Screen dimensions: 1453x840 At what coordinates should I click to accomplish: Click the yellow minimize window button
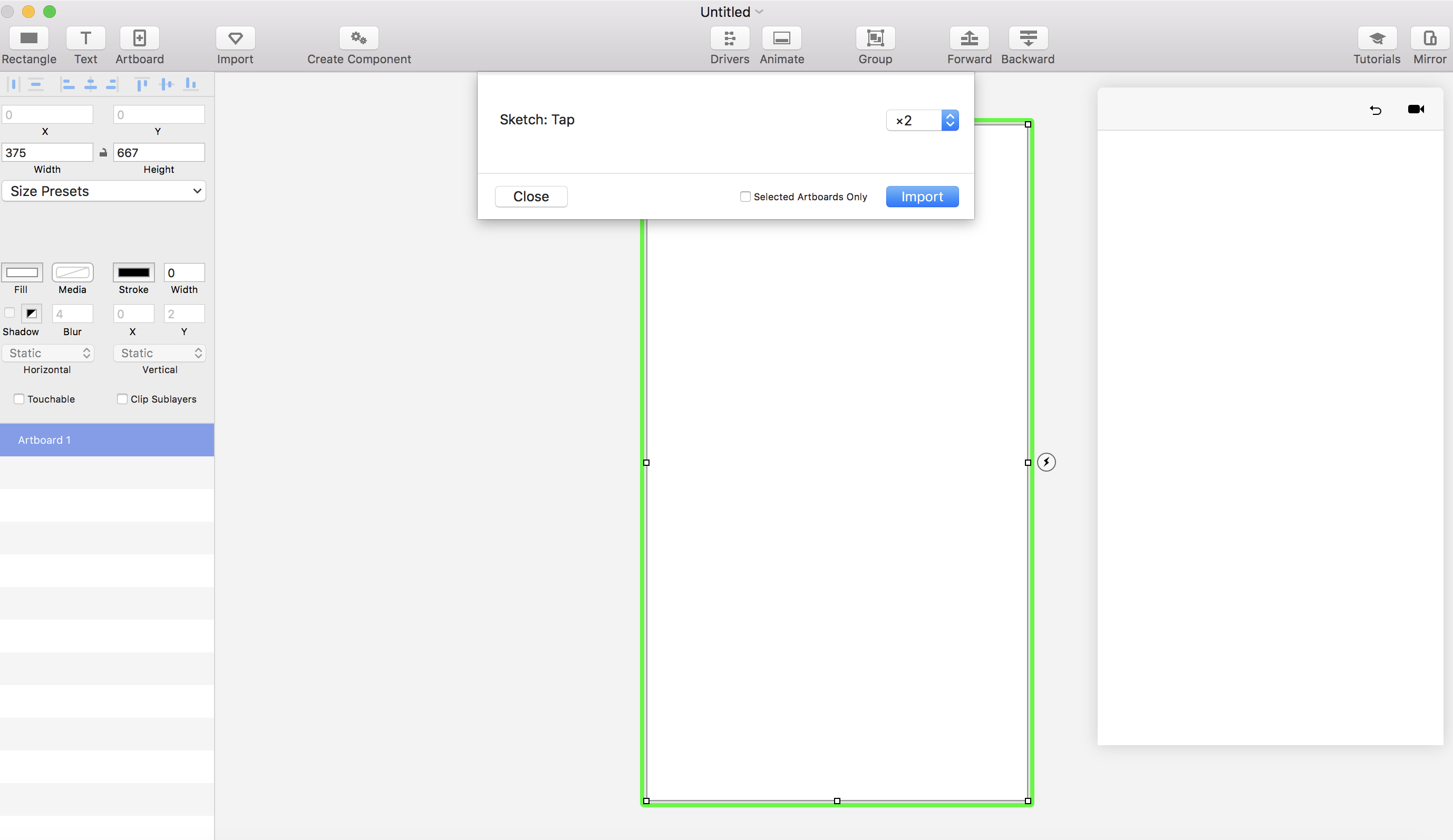point(28,12)
